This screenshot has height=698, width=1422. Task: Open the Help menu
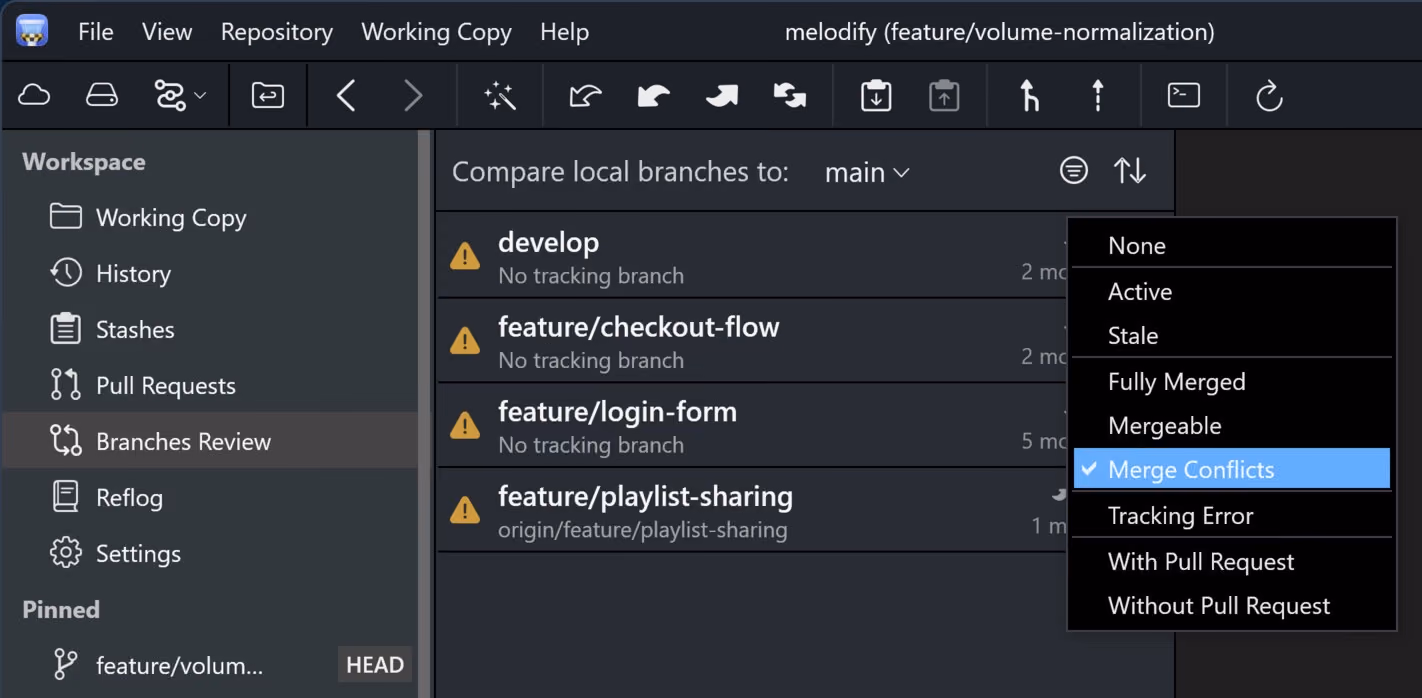click(565, 32)
